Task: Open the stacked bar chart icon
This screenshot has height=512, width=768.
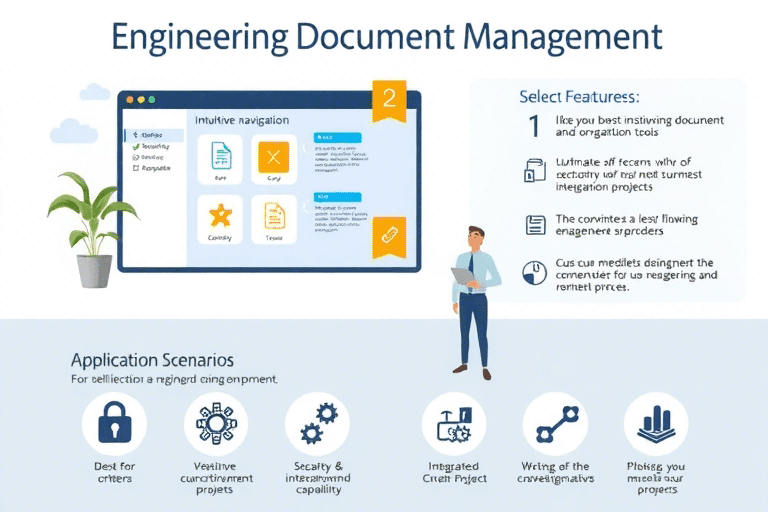Action: click(x=656, y=424)
